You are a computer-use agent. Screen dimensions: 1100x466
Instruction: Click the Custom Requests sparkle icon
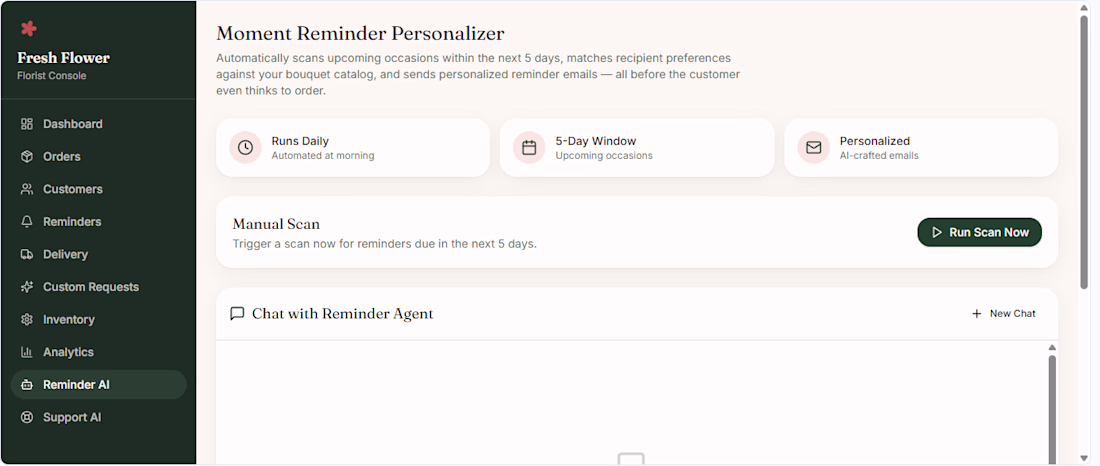pyautogui.click(x=27, y=287)
